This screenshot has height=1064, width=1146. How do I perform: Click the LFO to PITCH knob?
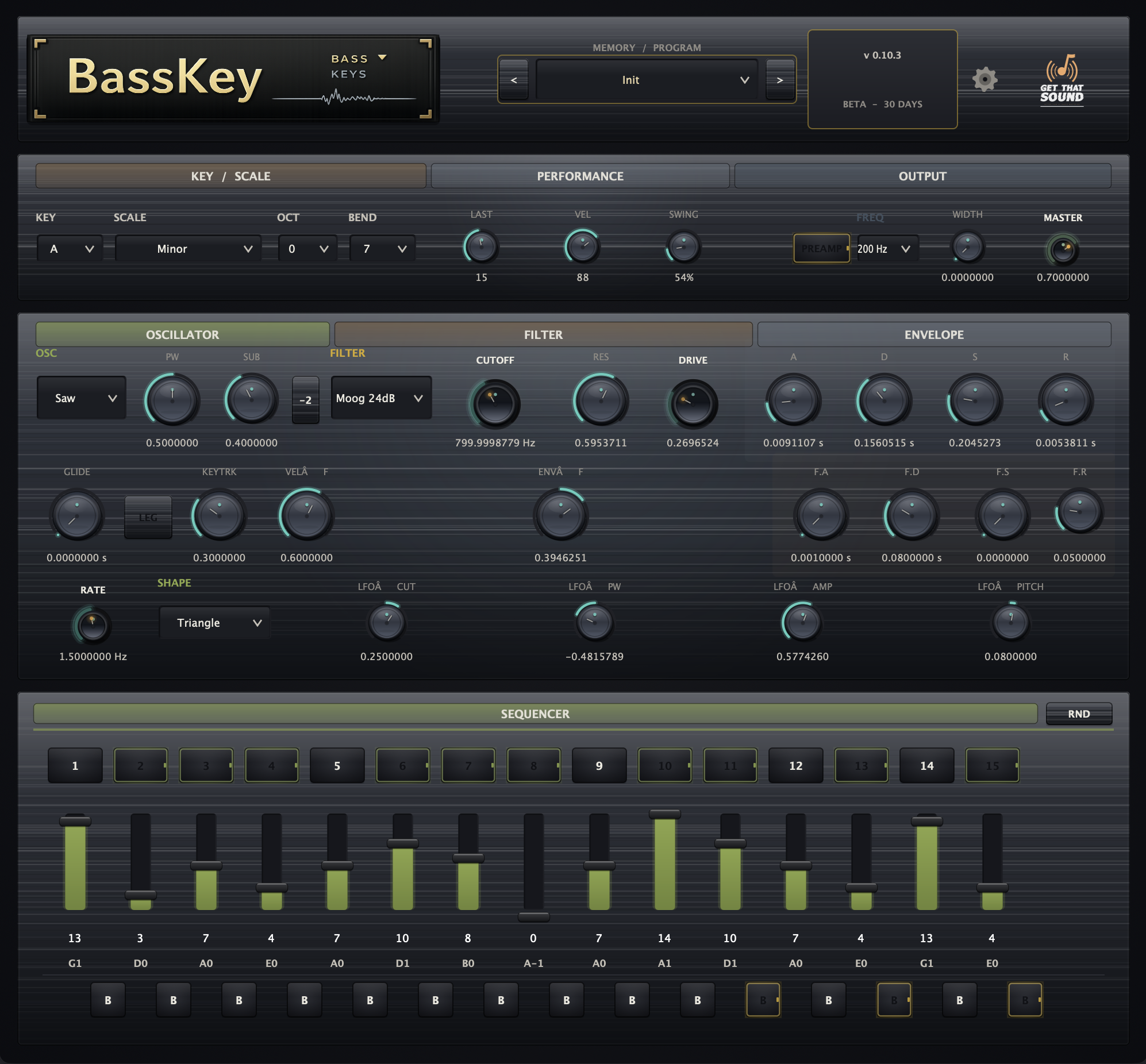point(1011,622)
